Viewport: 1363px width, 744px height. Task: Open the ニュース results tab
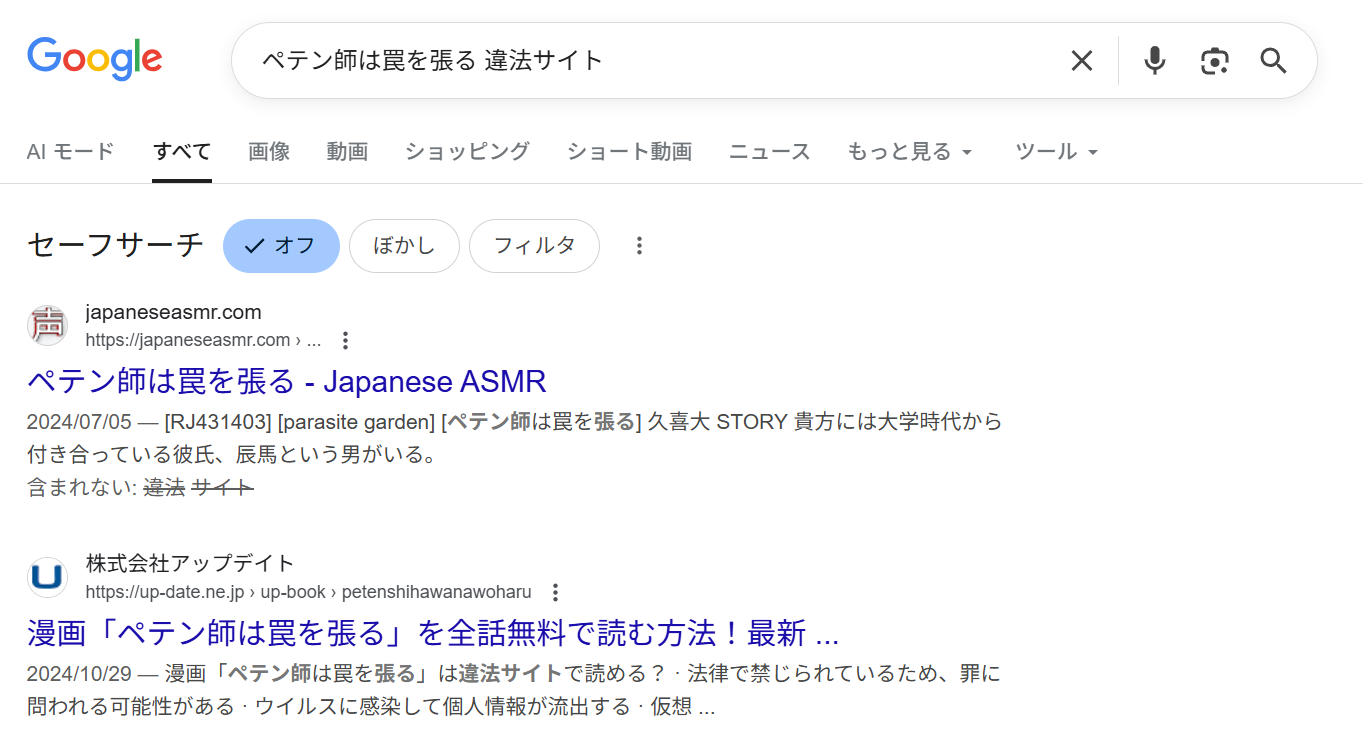768,151
